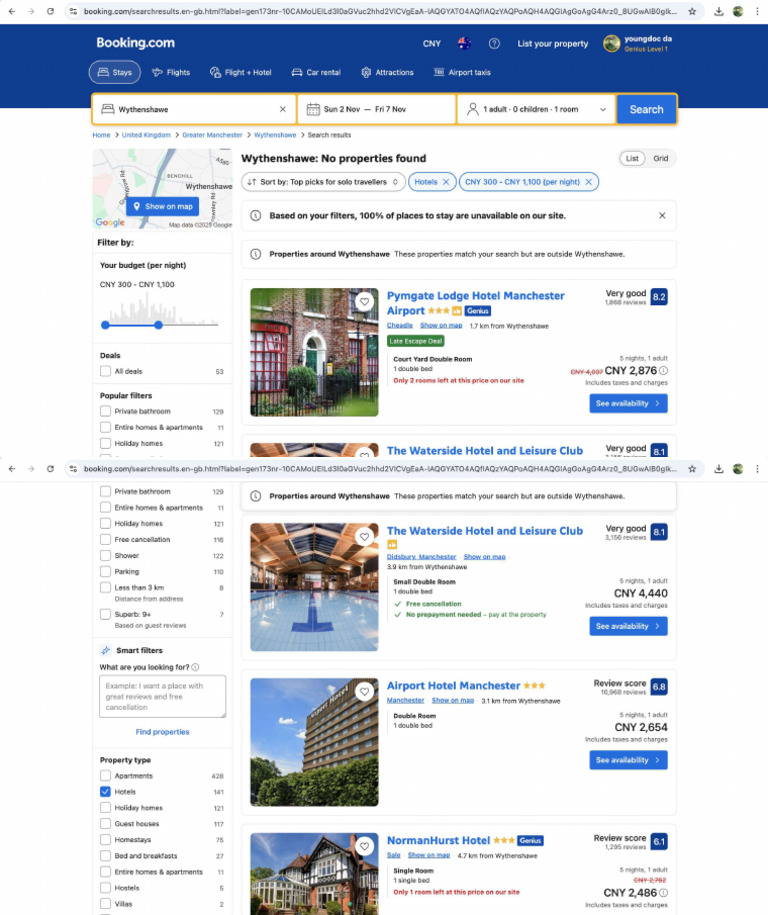
Task: Dismiss the 100% unavailable notice banner
Action: (662, 215)
